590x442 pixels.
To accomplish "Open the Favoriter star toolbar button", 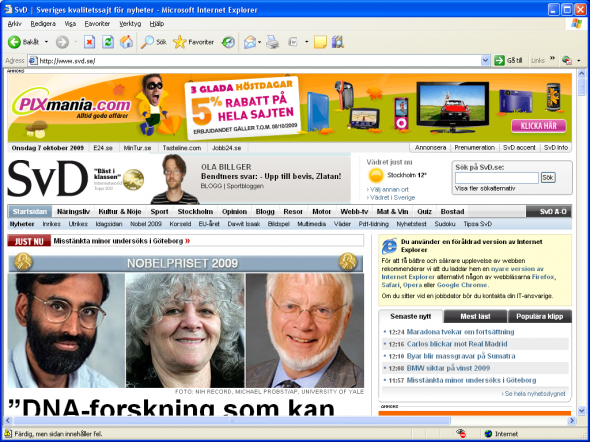I will (x=193, y=42).
